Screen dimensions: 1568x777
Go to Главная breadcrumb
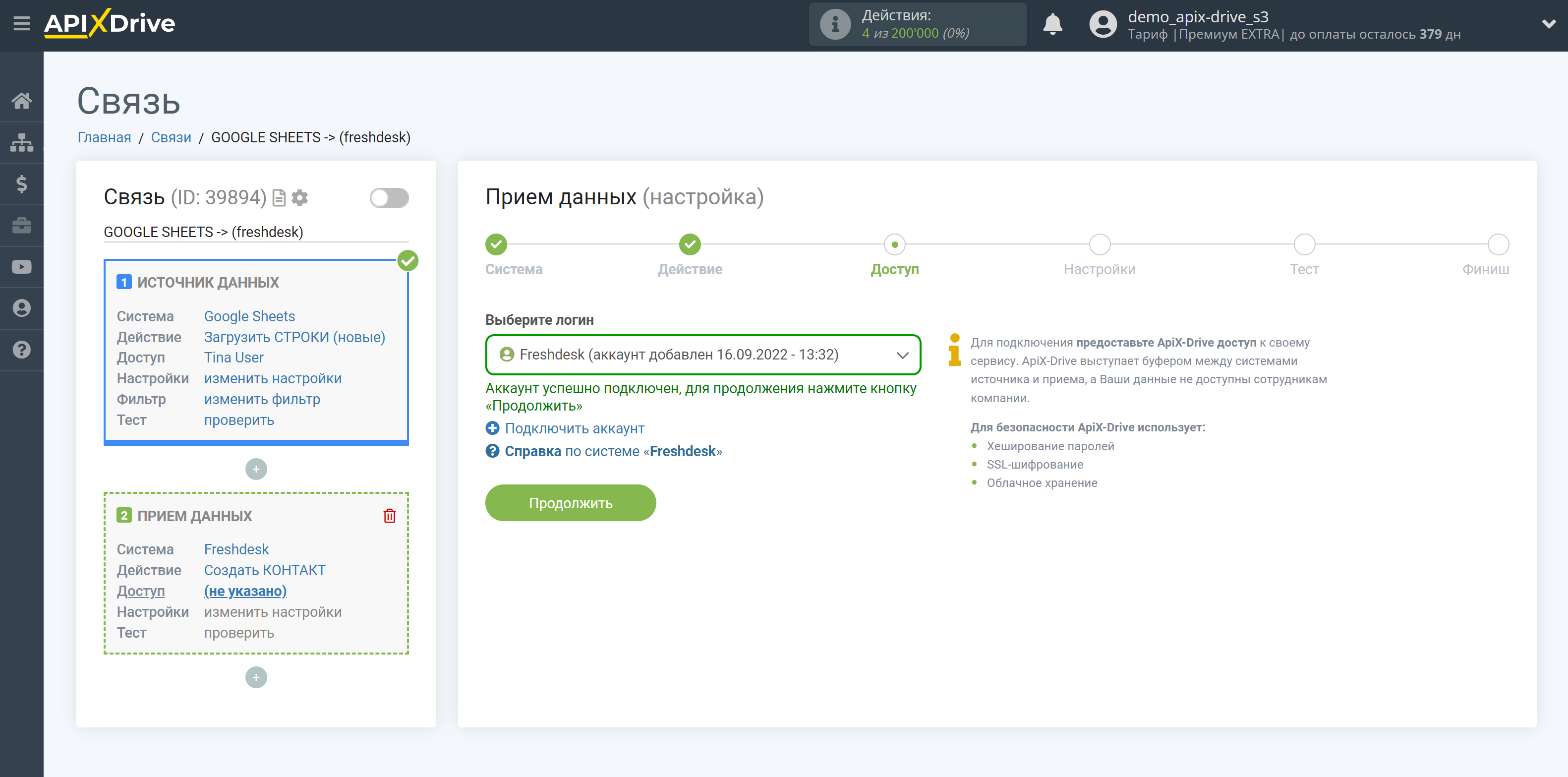(104, 138)
